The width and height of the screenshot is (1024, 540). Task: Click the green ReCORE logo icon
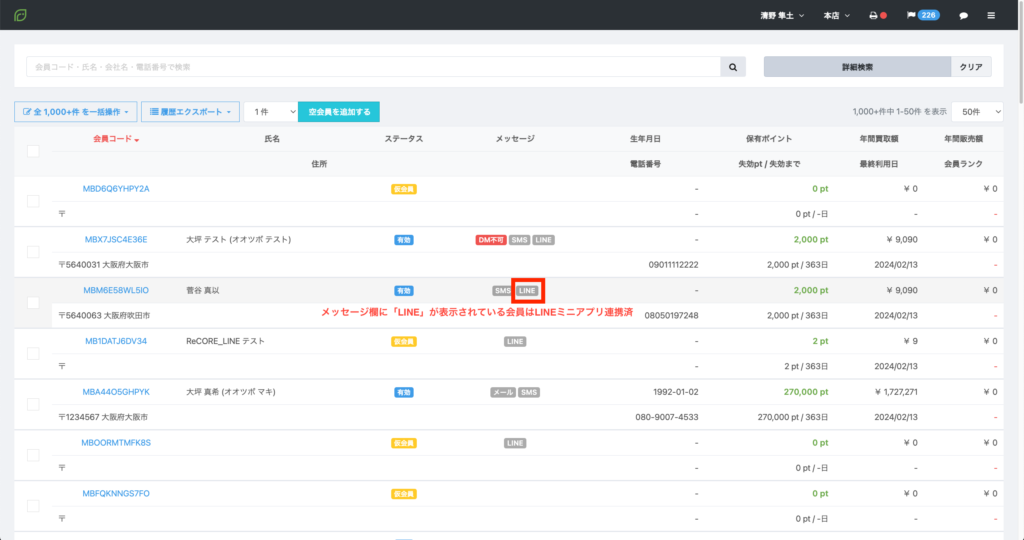(x=20, y=15)
